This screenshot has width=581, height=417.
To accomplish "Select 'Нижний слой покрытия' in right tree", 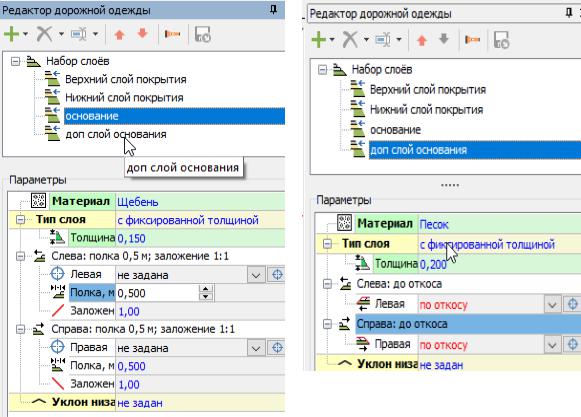I will point(426,110).
